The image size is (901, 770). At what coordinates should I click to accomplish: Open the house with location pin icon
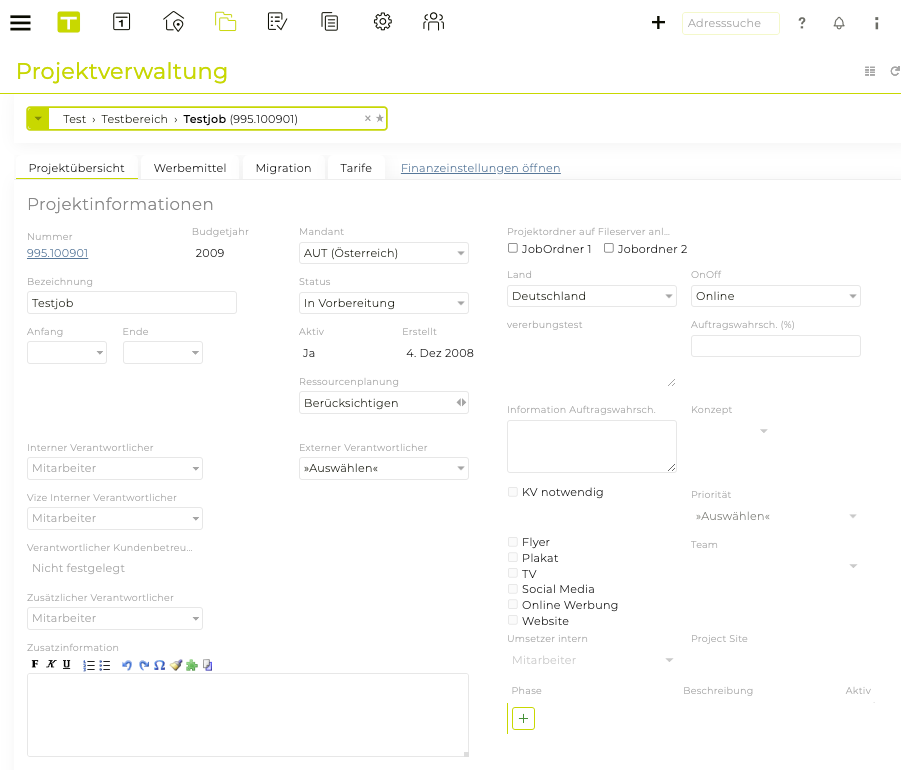pos(174,22)
